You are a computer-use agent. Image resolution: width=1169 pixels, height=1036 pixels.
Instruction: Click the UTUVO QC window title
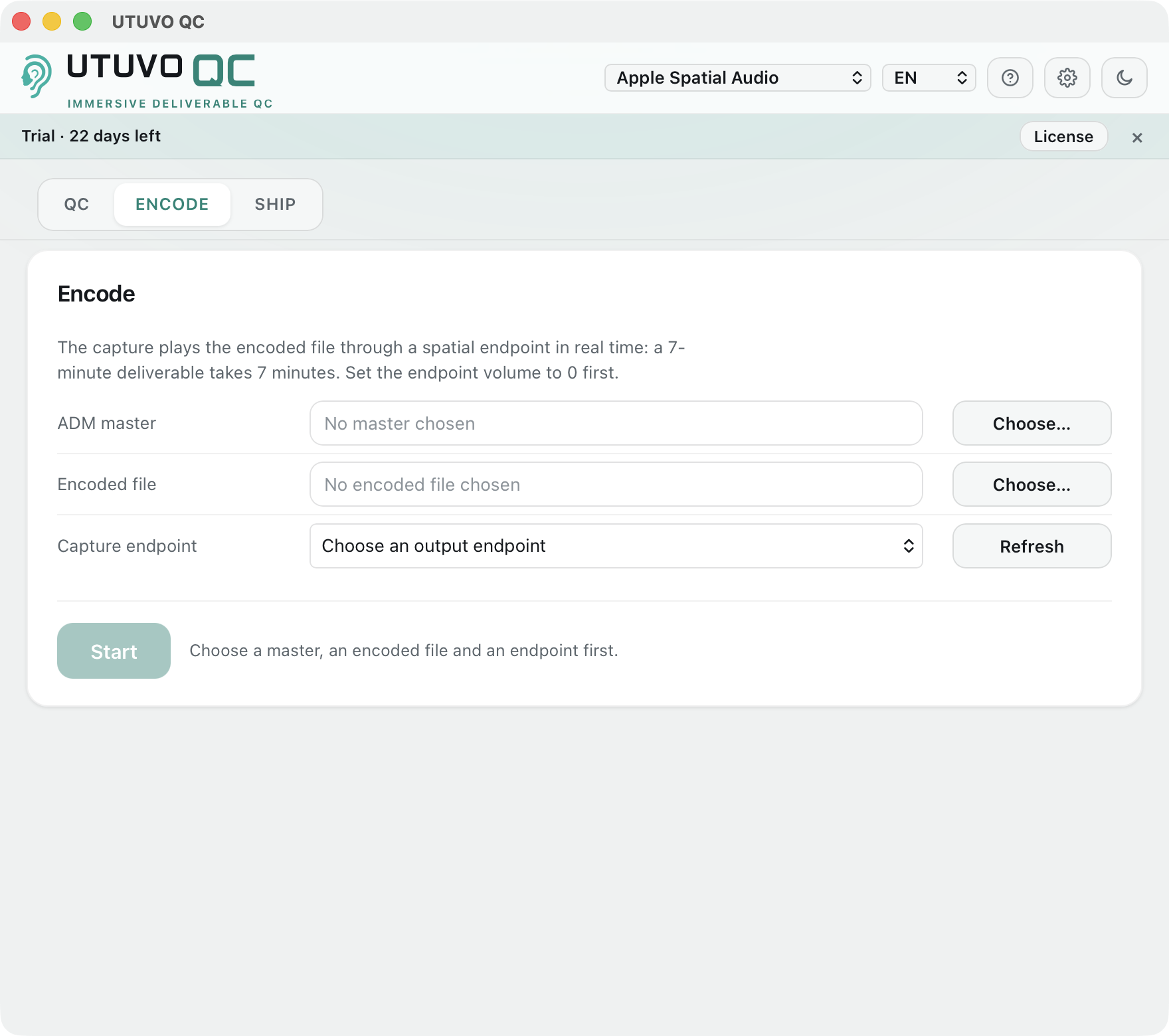[x=158, y=22]
